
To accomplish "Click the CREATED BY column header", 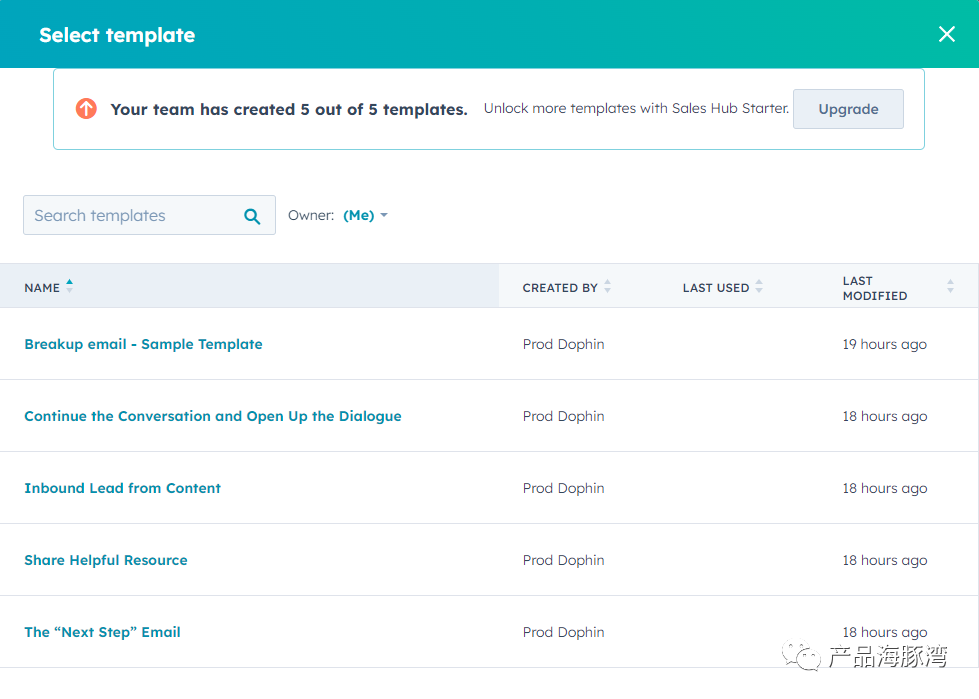I will [x=560, y=288].
